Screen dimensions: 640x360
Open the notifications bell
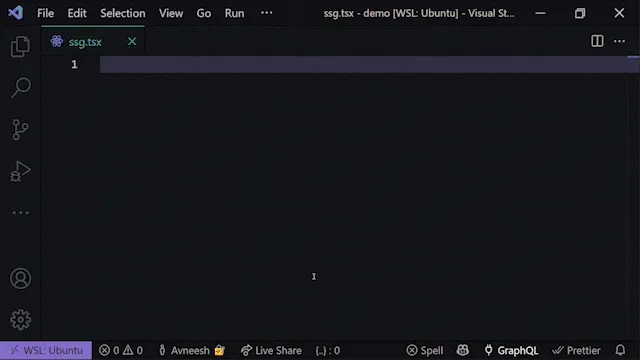coord(620,350)
